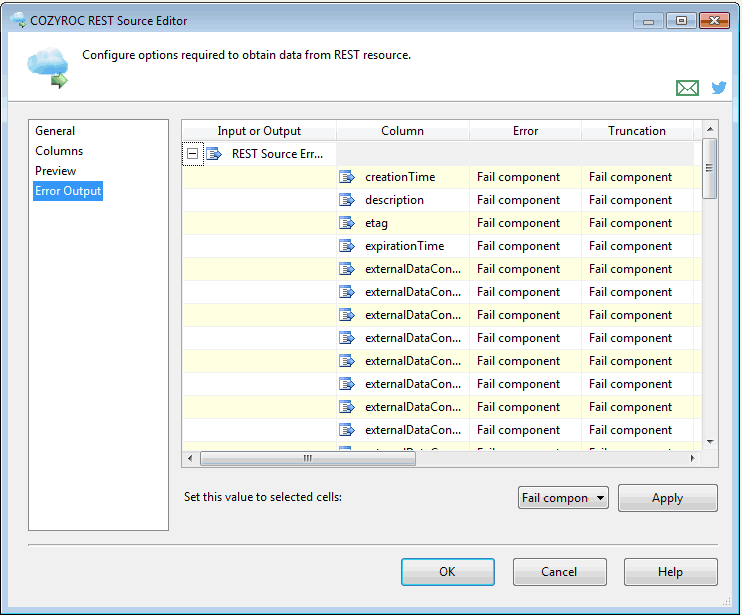742x615 pixels.
Task: Click the Input or Output header
Action: point(259,131)
